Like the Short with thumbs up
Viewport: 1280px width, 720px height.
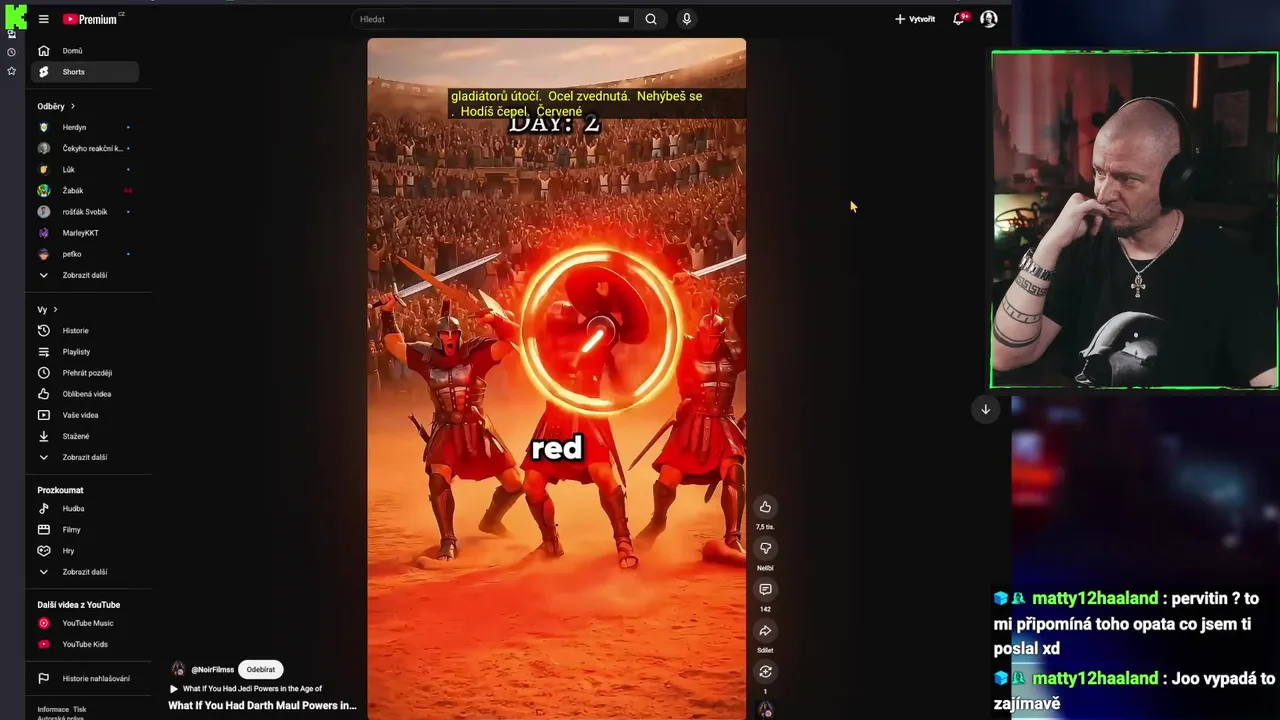[765, 507]
